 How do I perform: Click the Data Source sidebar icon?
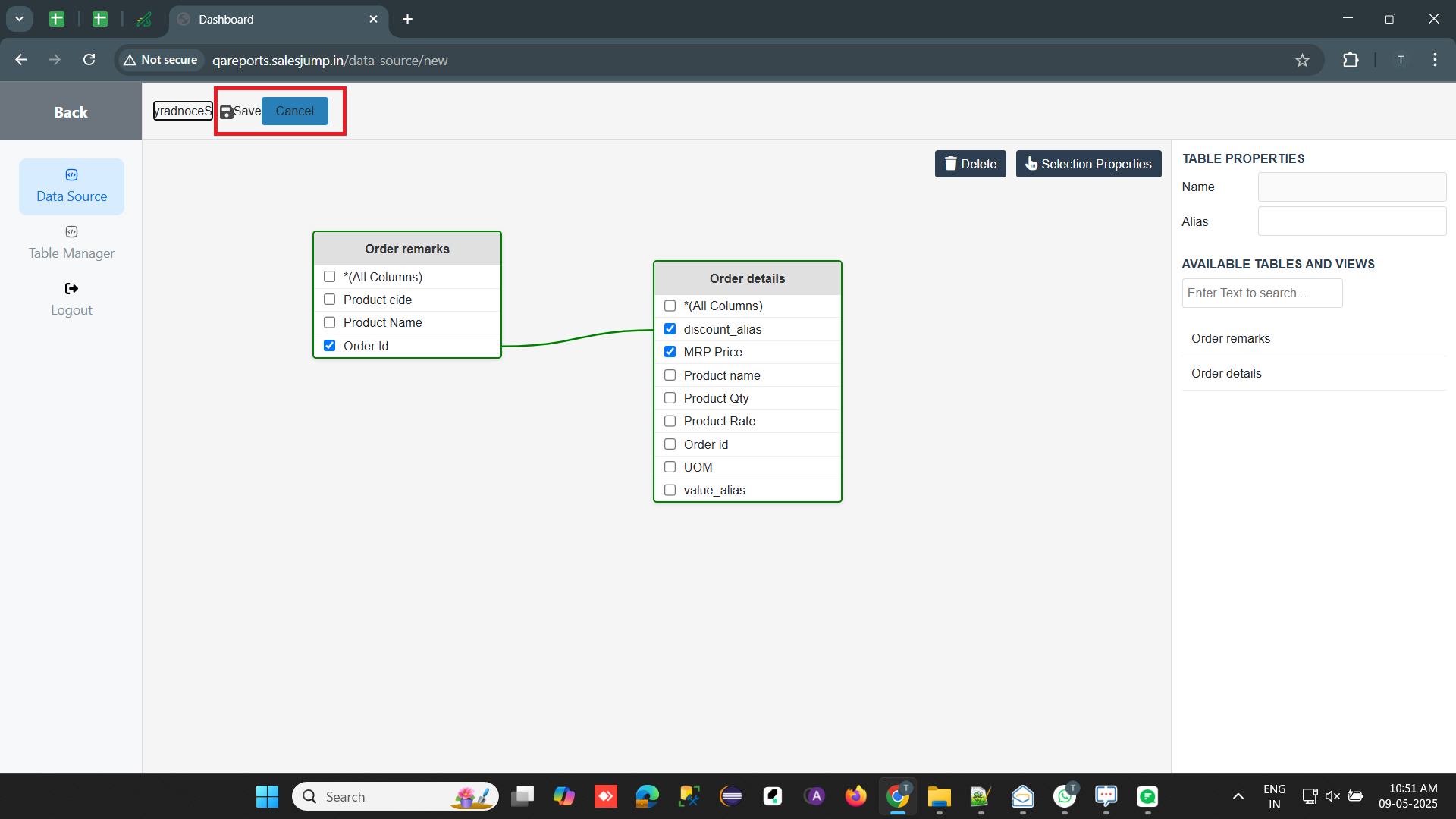(71, 175)
